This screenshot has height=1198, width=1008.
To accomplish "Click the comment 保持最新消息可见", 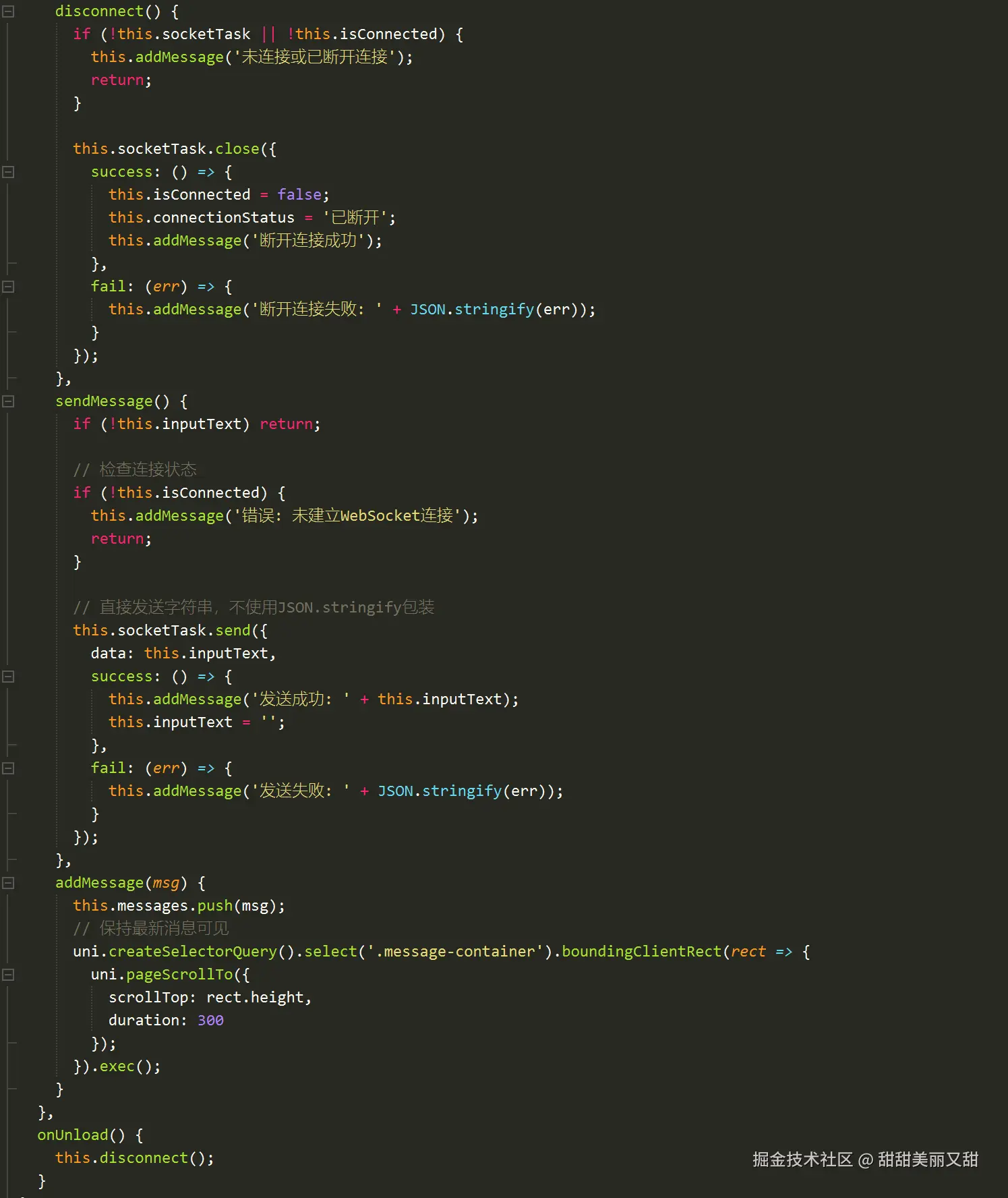I will (164, 929).
